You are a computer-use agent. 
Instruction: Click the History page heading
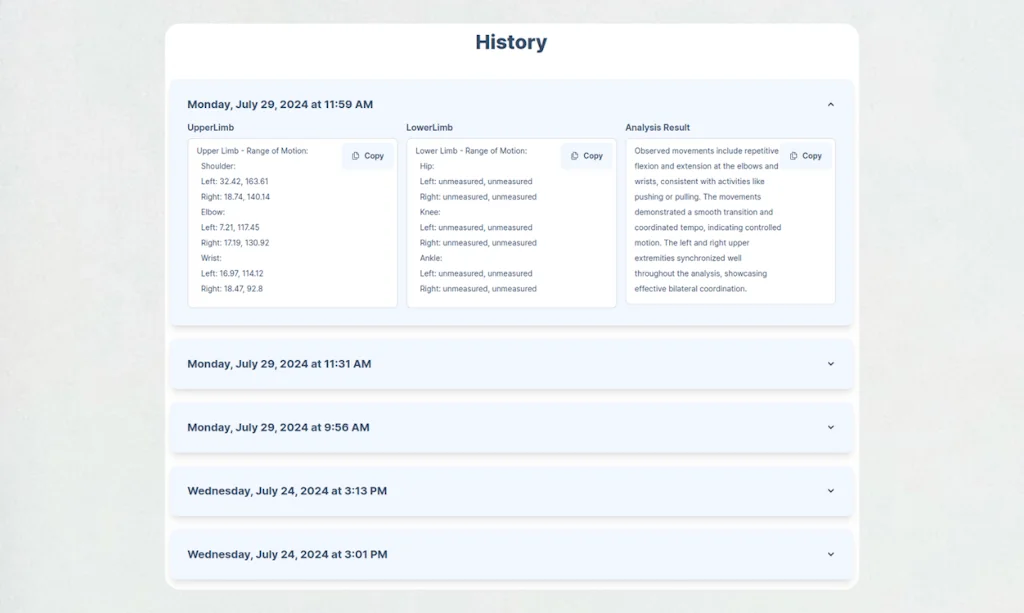tap(511, 42)
